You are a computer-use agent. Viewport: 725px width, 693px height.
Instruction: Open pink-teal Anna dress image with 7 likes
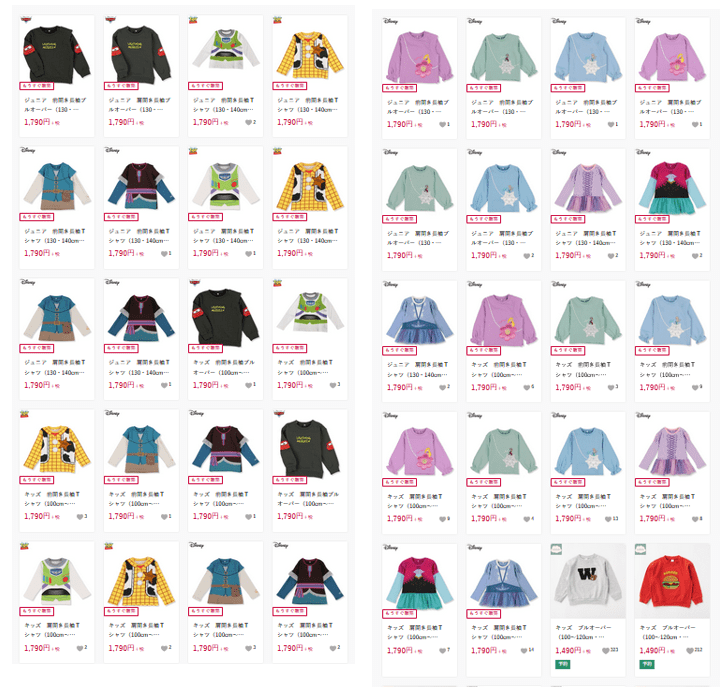[420, 582]
